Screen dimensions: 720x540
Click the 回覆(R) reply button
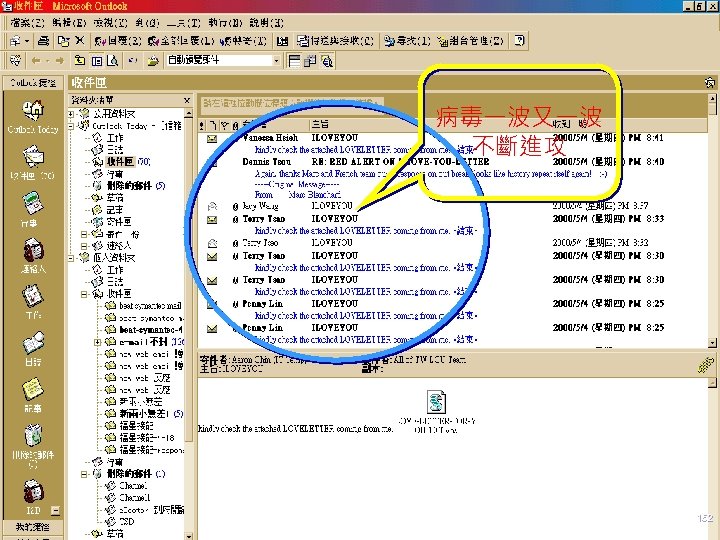(118, 41)
